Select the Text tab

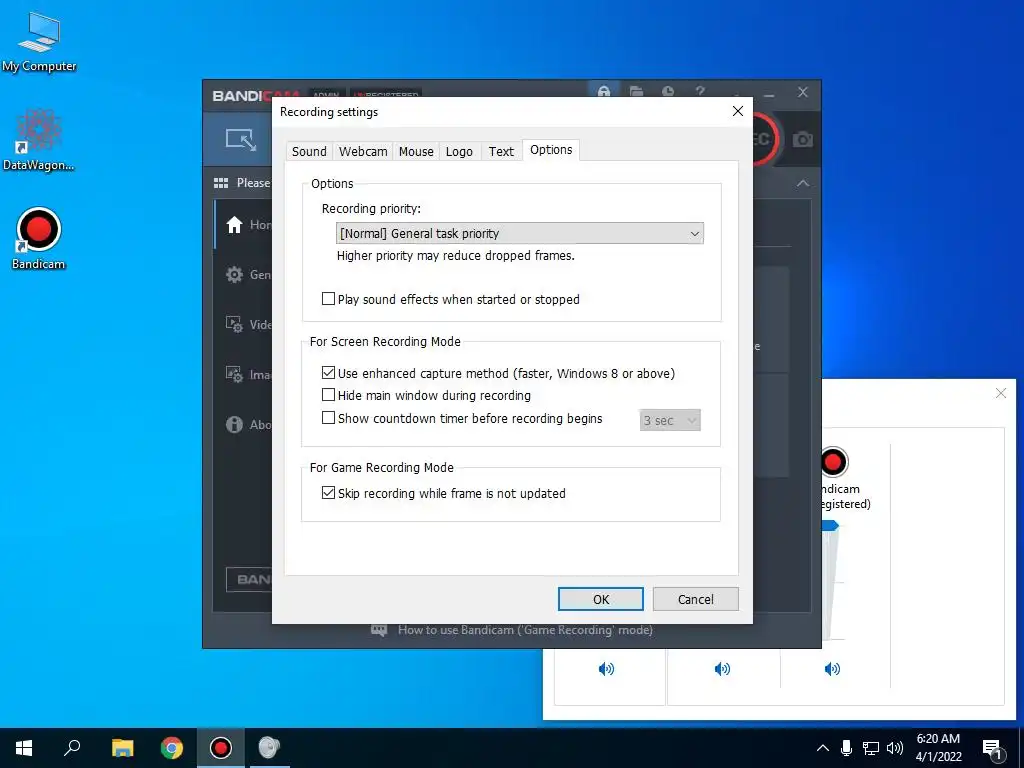click(502, 152)
